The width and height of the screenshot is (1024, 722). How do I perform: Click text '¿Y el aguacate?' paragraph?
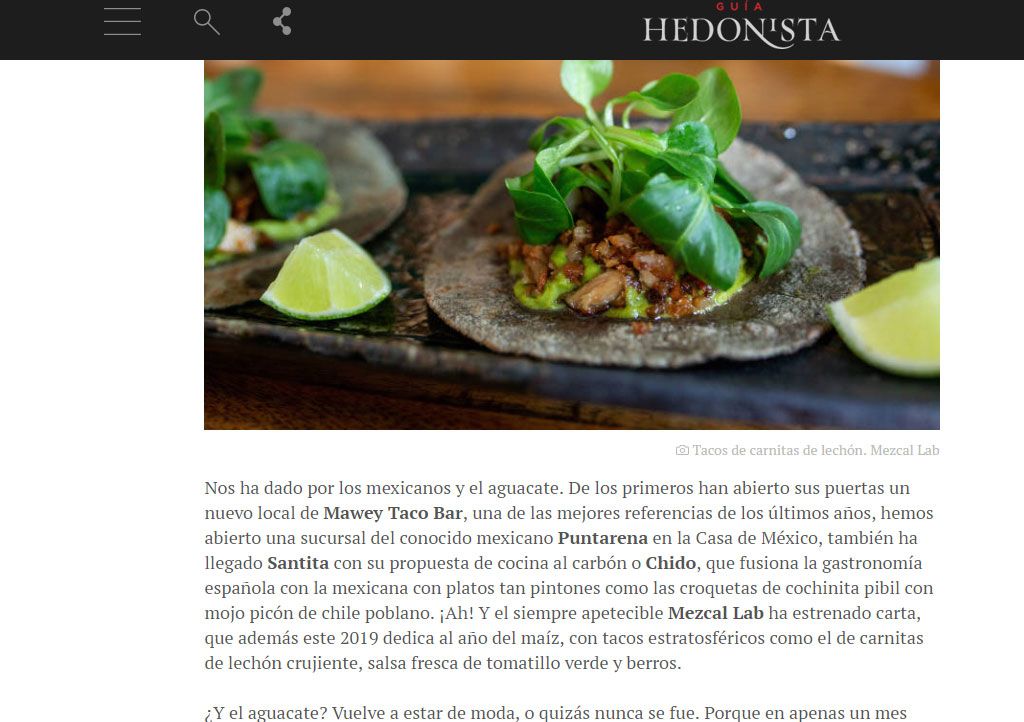coord(555,713)
